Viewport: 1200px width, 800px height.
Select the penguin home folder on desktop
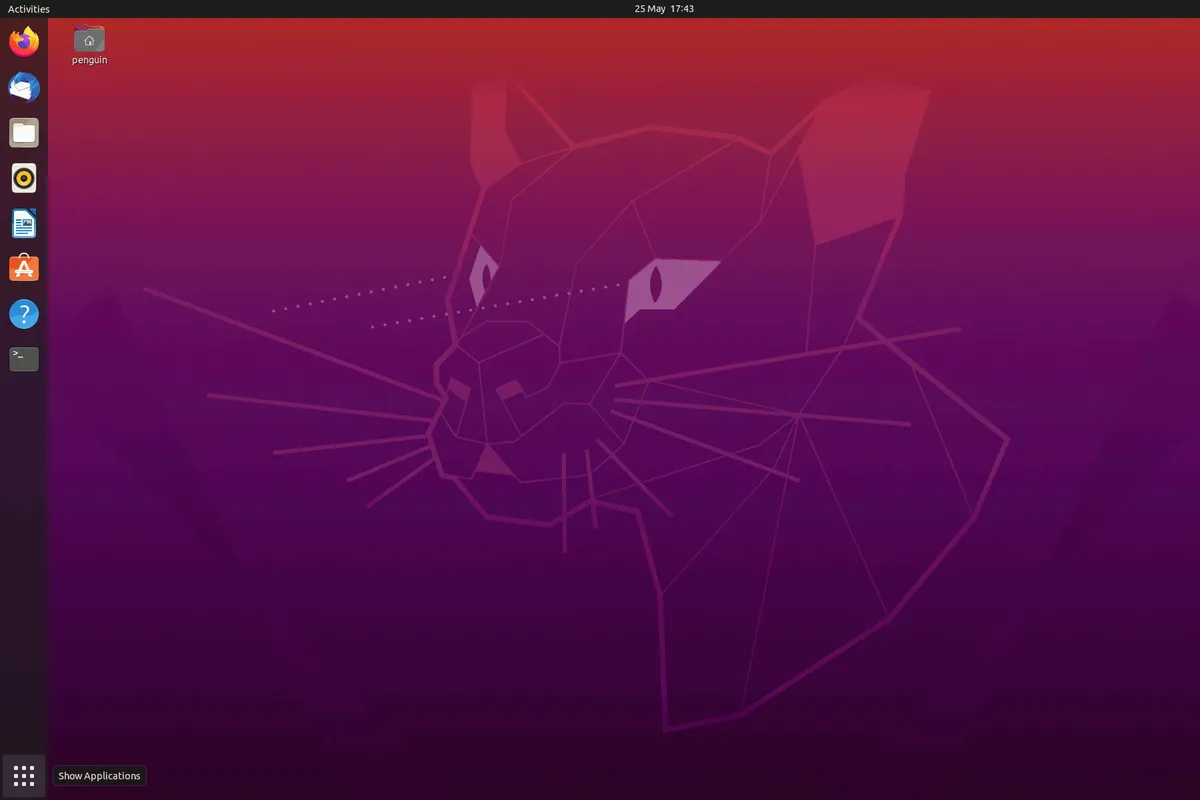(89, 39)
